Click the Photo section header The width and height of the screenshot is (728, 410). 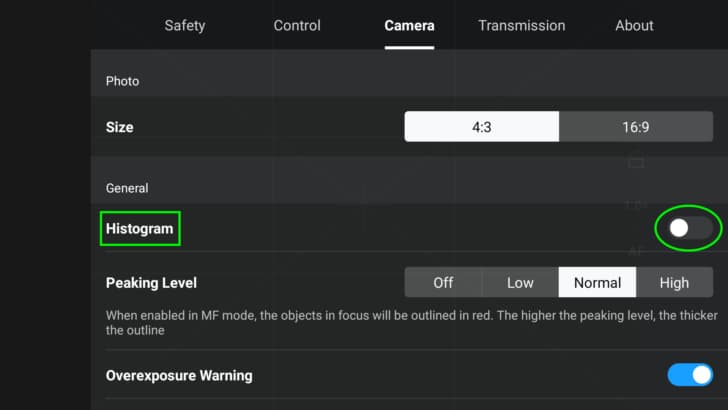tap(122, 81)
